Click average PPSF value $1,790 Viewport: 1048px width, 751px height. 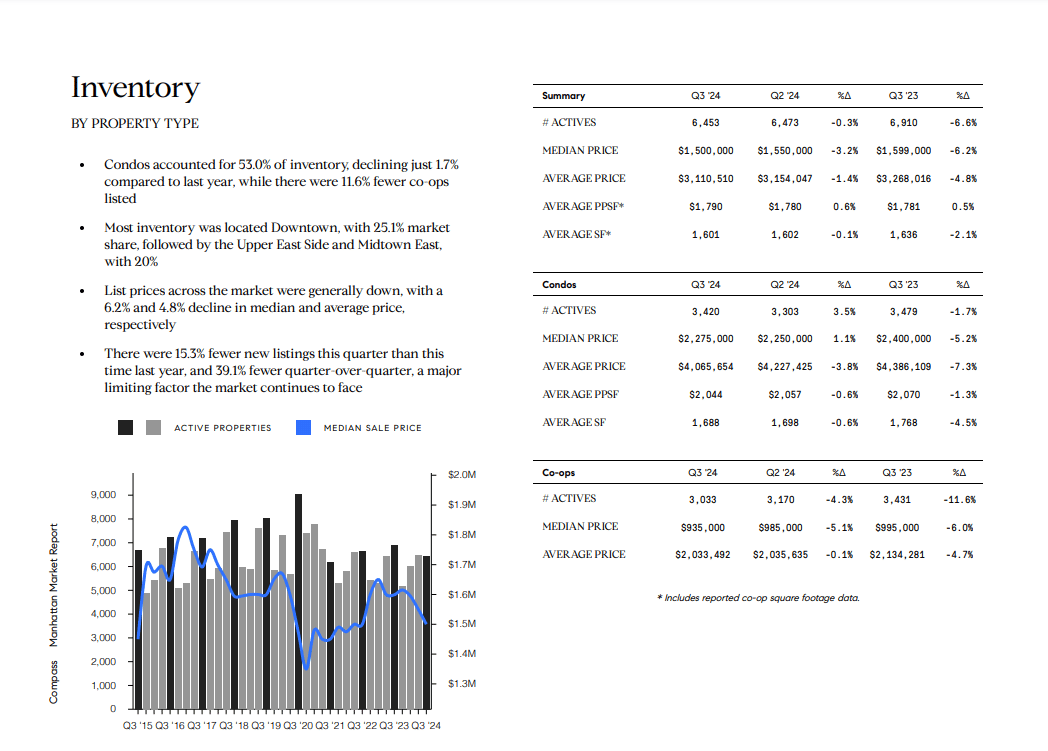(x=706, y=207)
